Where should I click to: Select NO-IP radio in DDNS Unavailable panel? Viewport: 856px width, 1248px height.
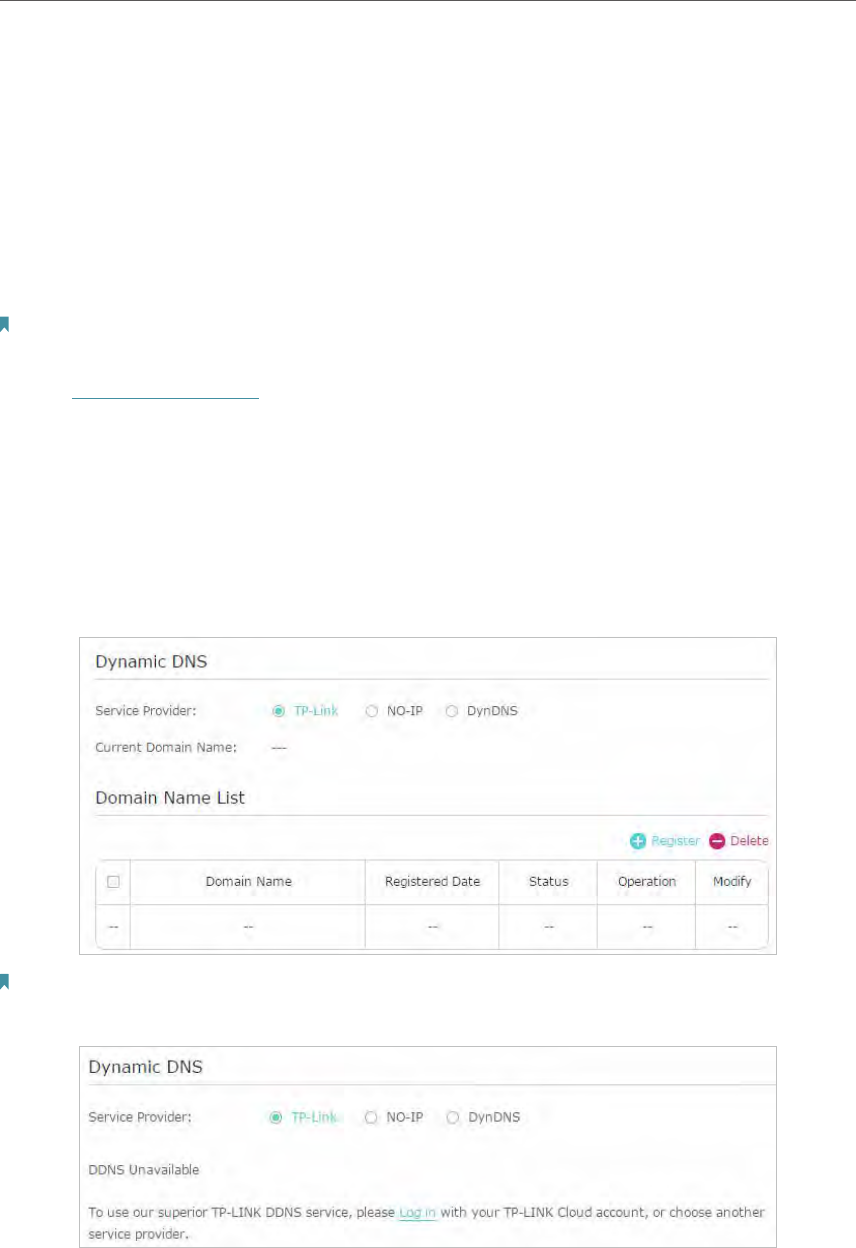click(370, 1117)
